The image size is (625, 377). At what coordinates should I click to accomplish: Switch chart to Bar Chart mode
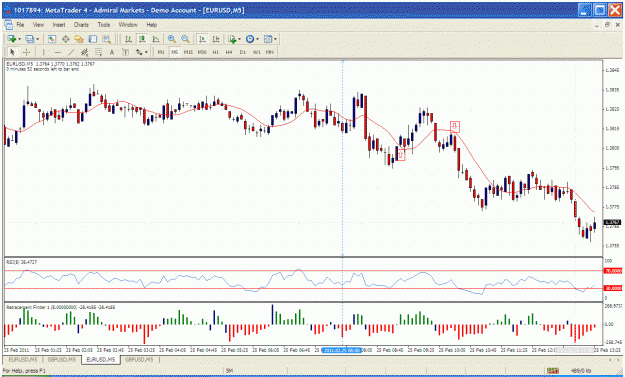click(x=128, y=39)
